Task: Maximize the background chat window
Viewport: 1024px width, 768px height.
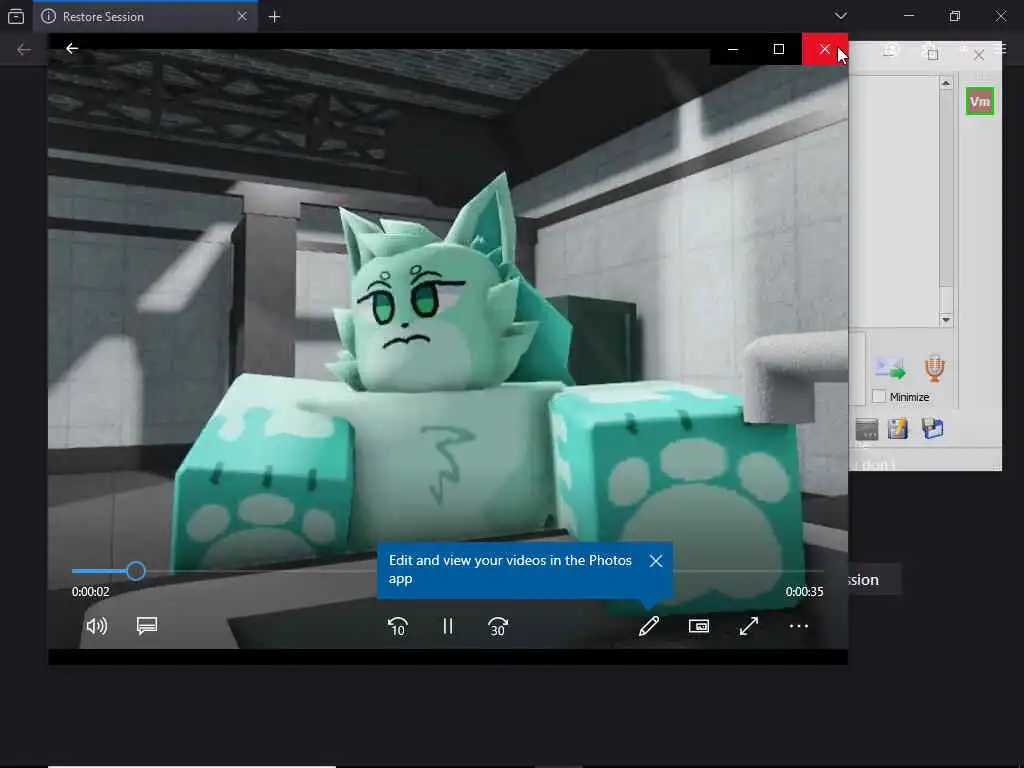Action: tap(933, 54)
